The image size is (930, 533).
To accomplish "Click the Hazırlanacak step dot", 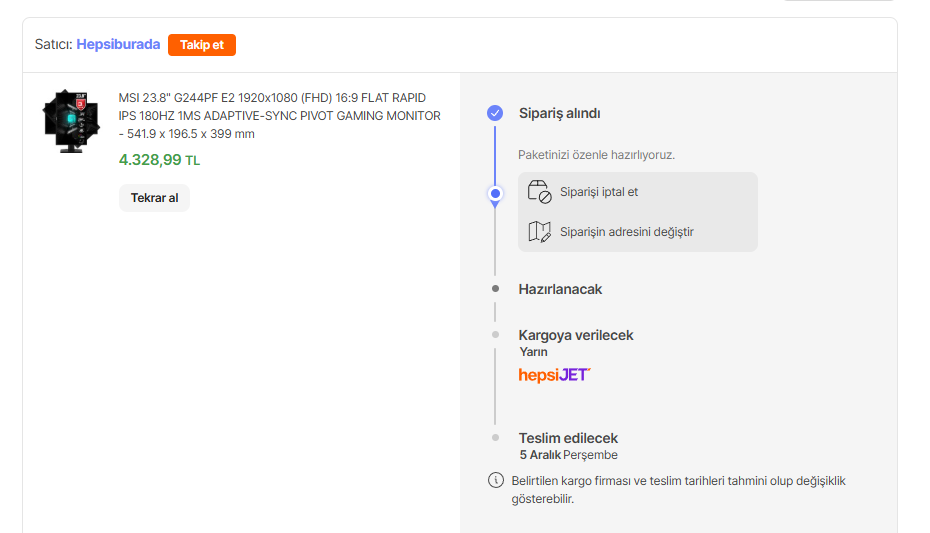I will coord(495,289).
